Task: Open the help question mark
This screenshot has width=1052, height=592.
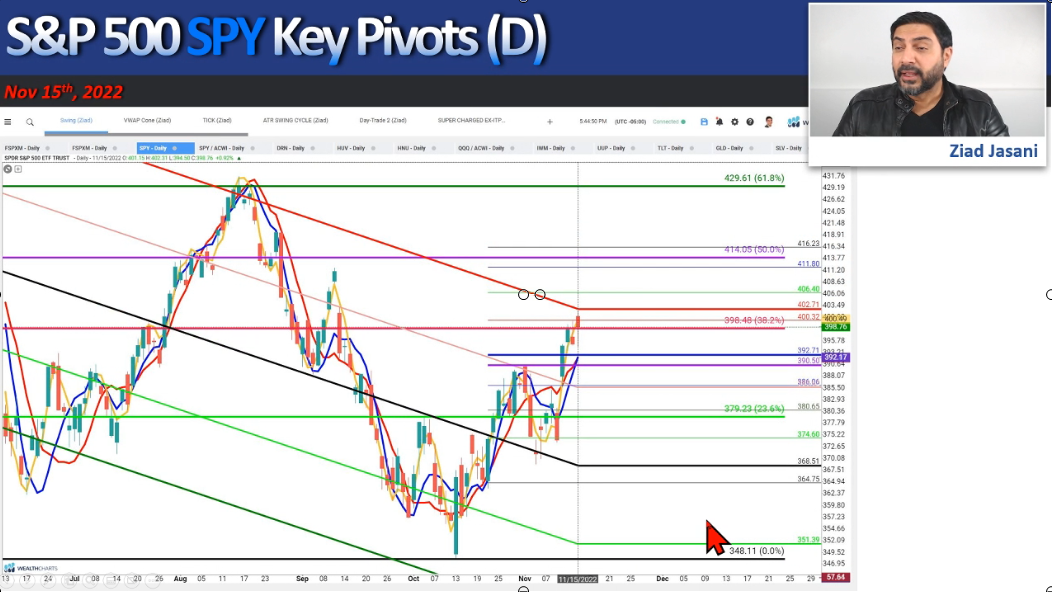Action: [750, 121]
